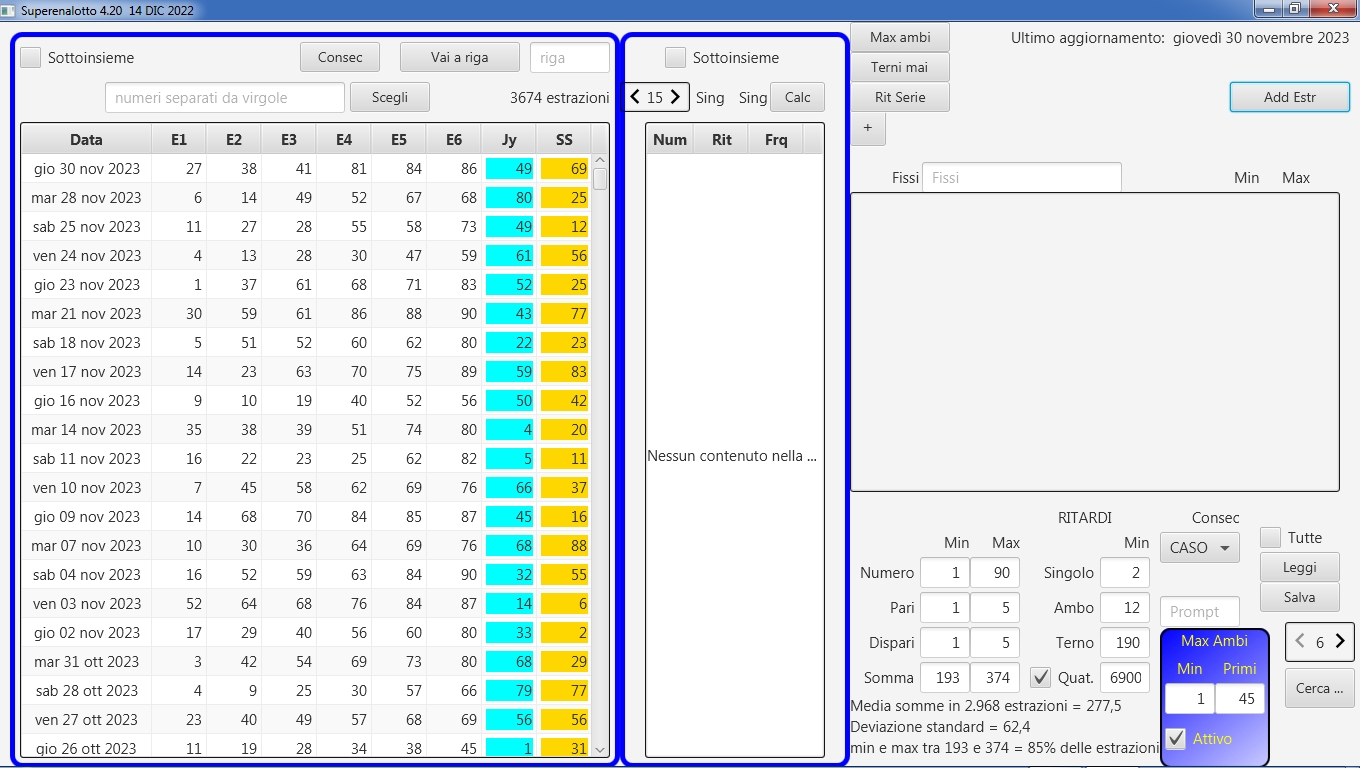Enable the Tutte checkbox
This screenshot has height=768, width=1360.
[1271, 537]
